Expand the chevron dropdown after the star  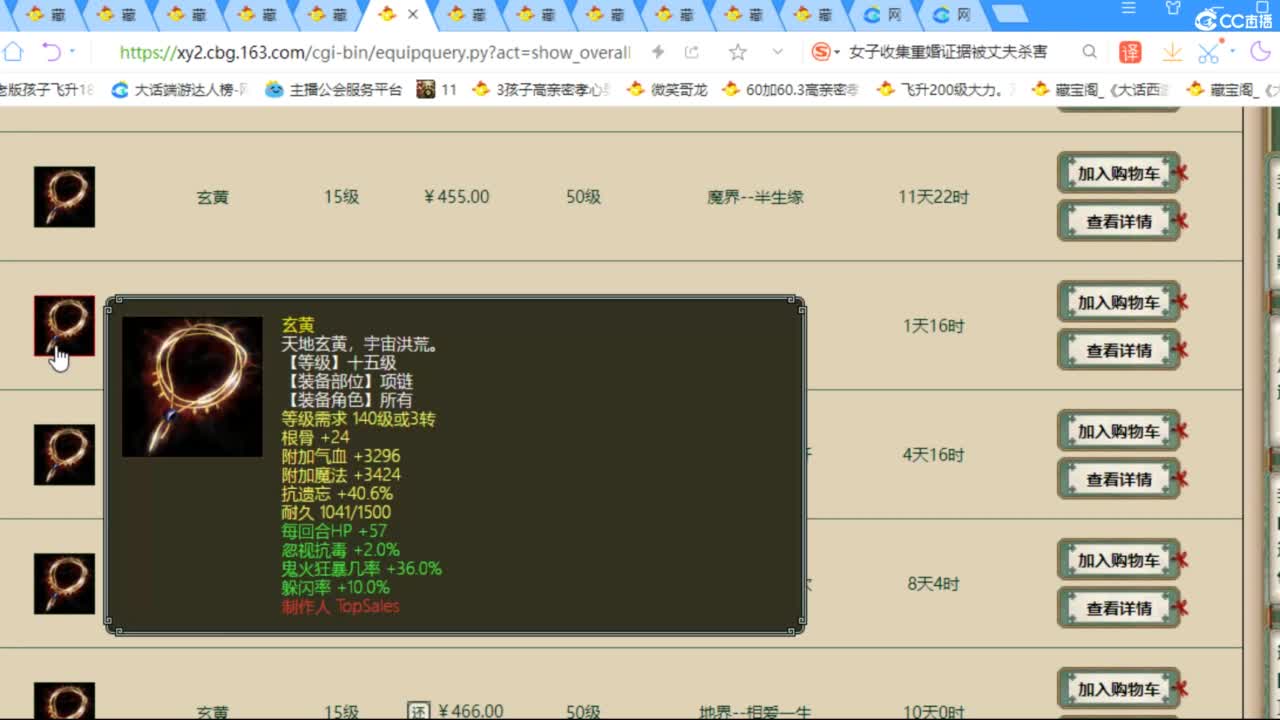tap(778, 52)
